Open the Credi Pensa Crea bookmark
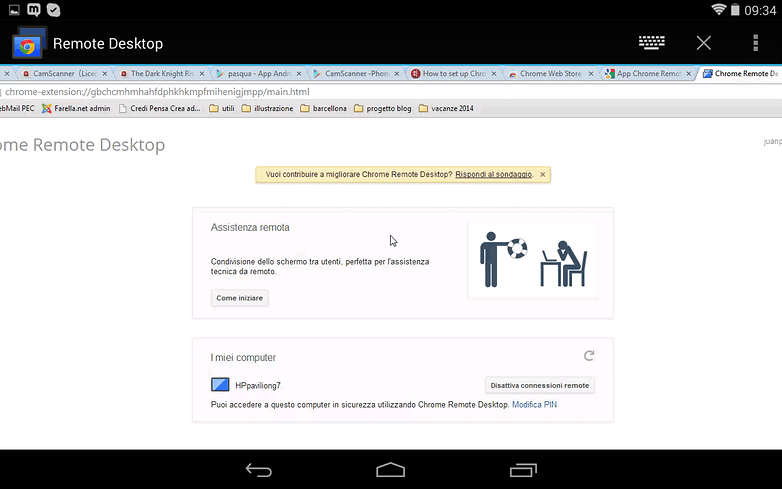The image size is (782, 489). pyautogui.click(x=160, y=108)
